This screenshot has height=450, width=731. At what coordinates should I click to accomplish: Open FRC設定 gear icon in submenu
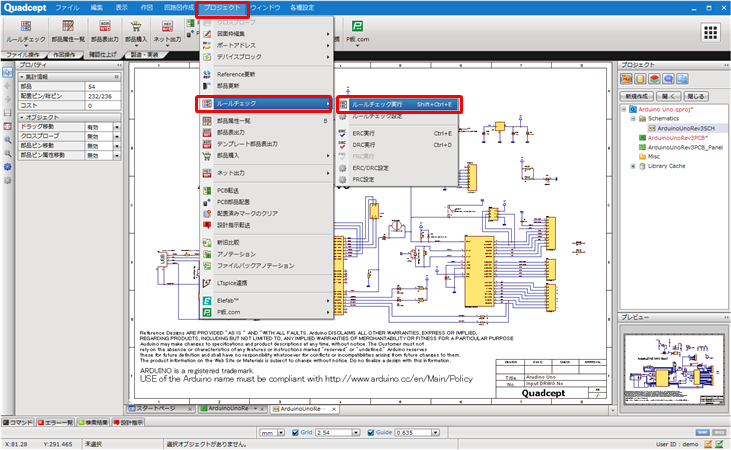(x=343, y=180)
